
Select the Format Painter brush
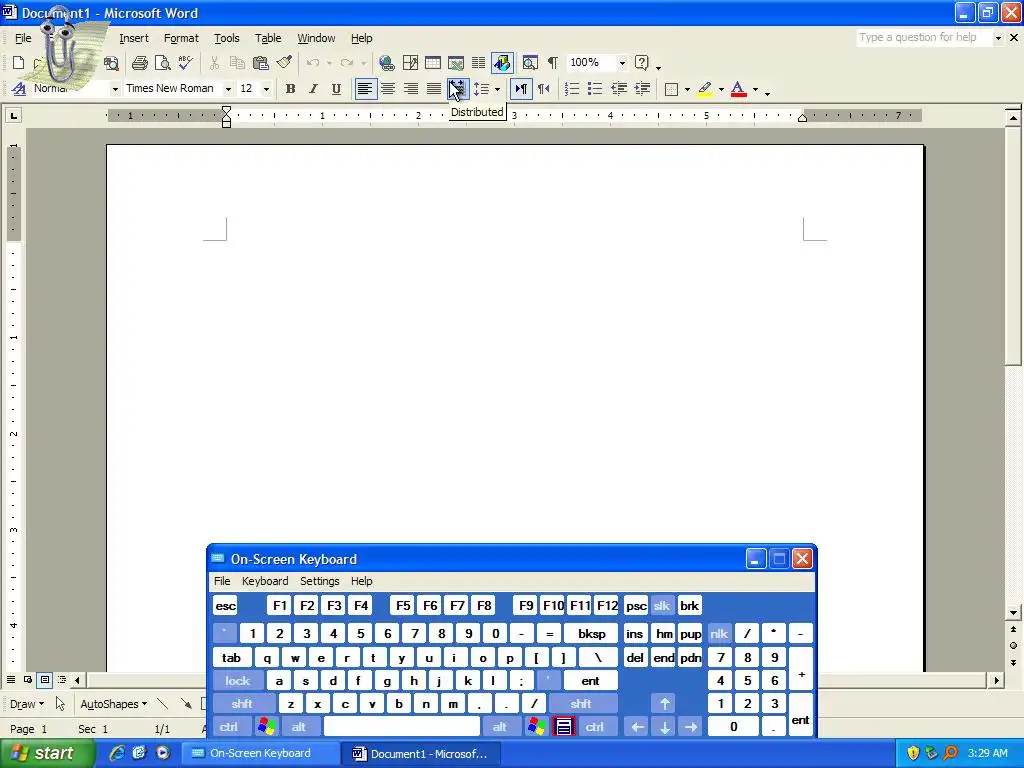point(284,63)
